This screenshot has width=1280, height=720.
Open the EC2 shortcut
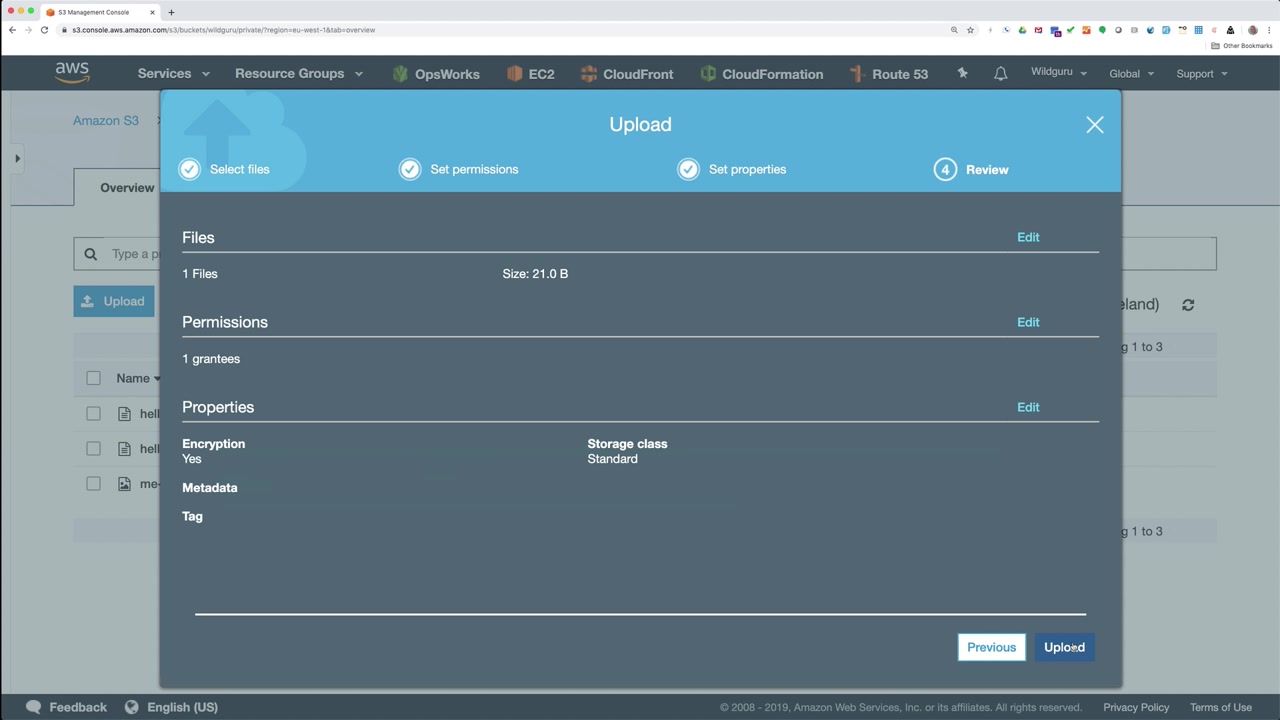coord(531,74)
